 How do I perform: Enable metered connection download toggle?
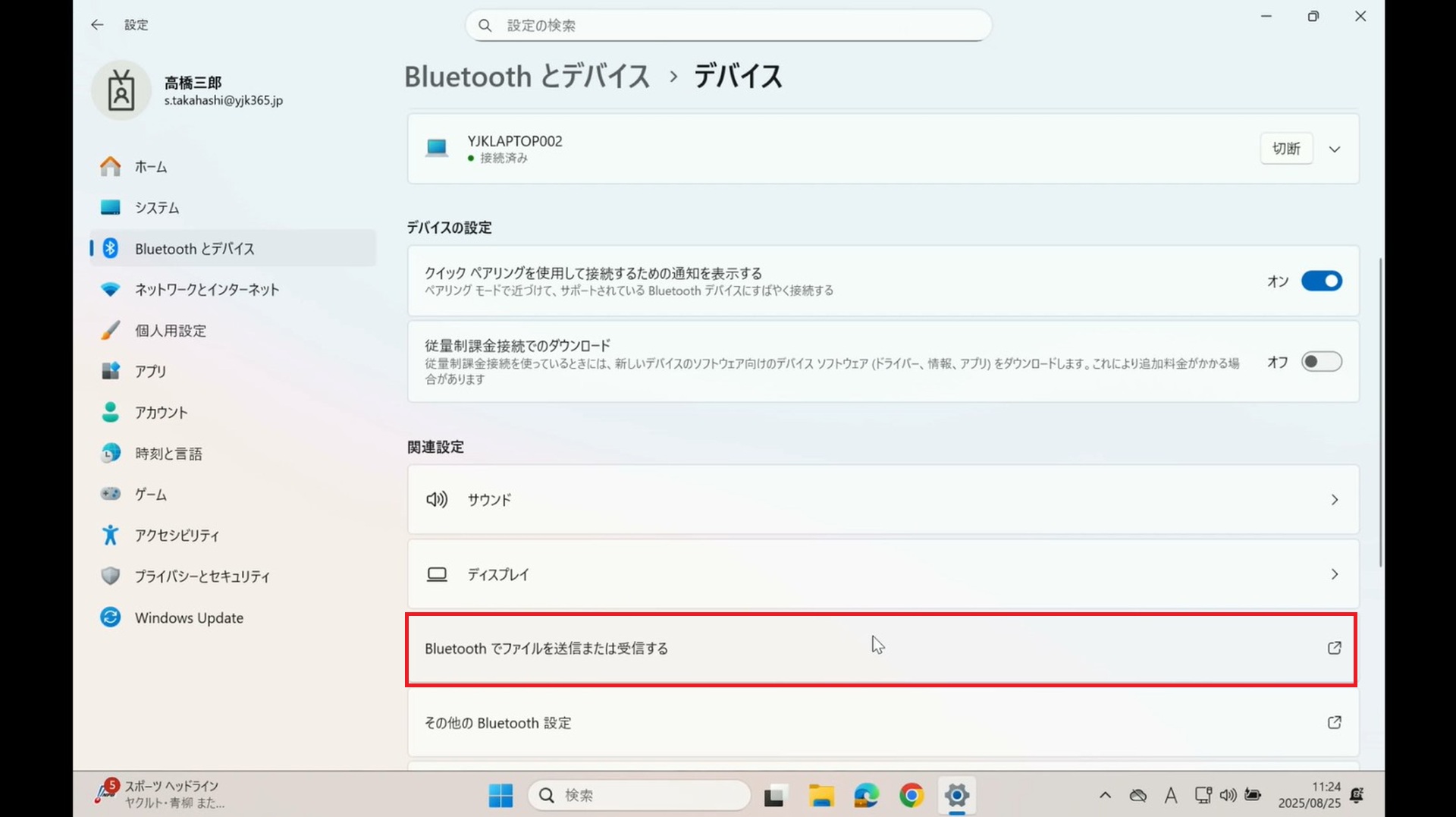(1321, 362)
